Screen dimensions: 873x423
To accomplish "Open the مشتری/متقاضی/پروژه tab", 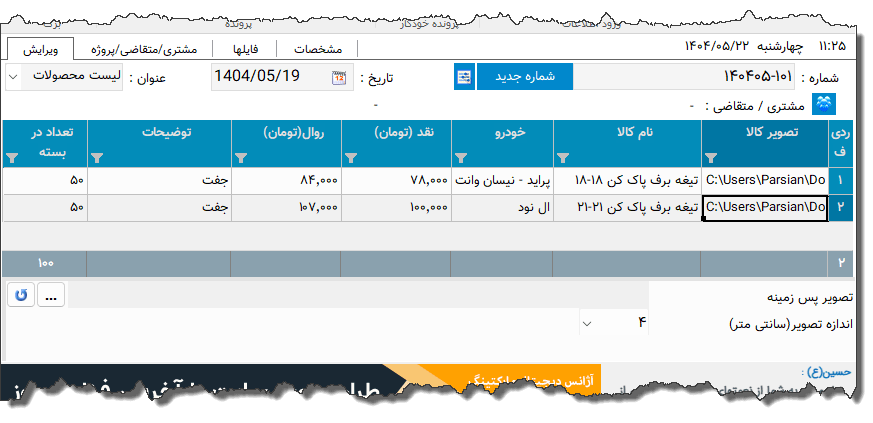I will pyautogui.click(x=144, y=50).
